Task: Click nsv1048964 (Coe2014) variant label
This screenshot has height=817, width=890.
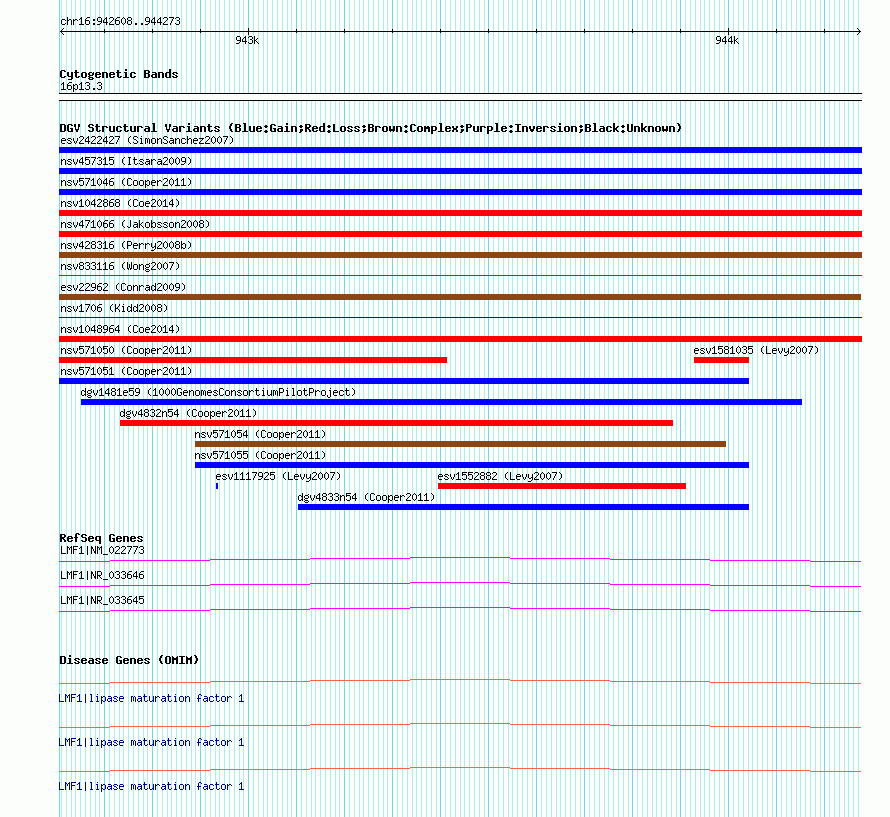Action: (120, 329)
